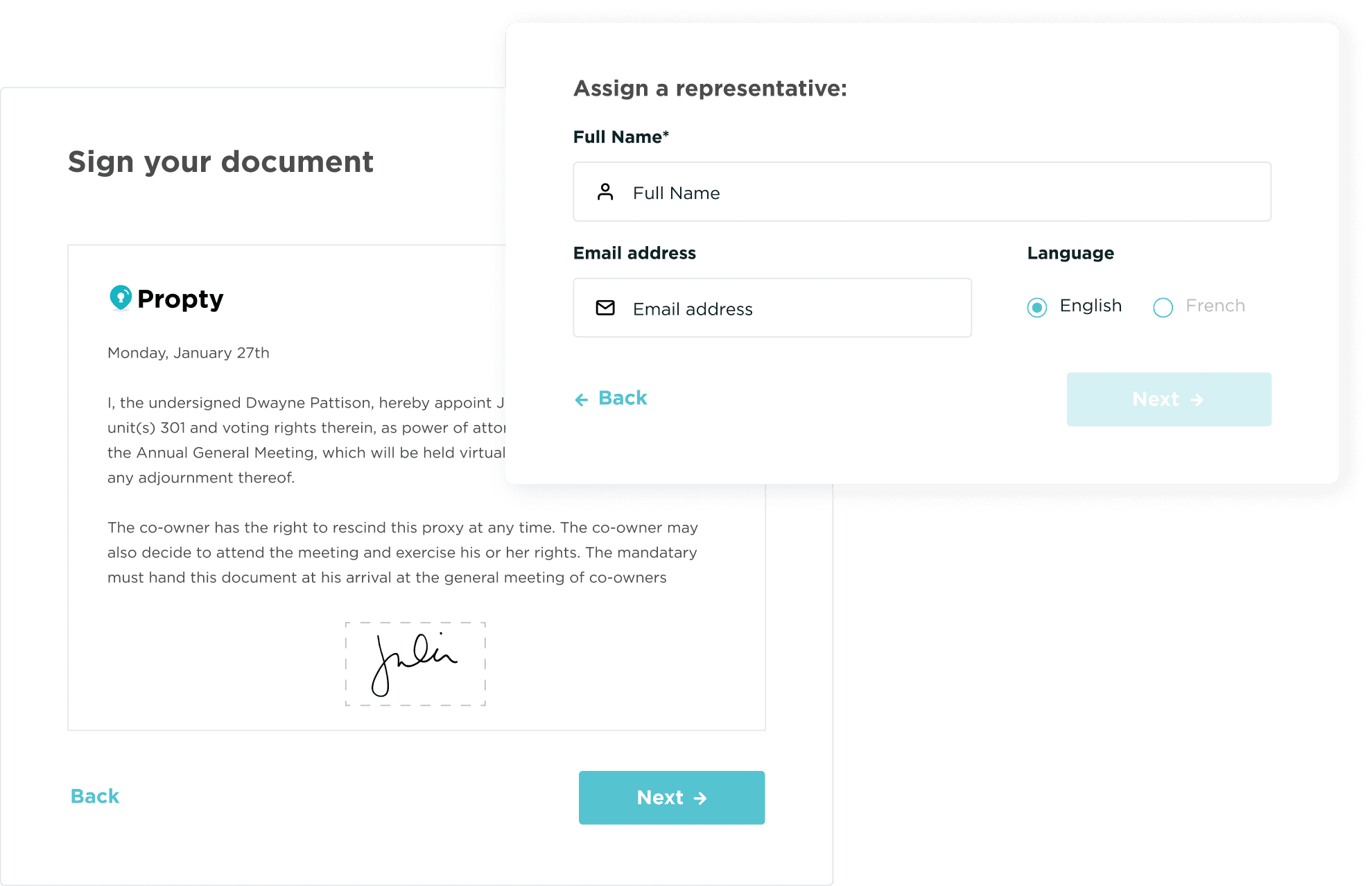1372x886 pixels.
Task: Click arrow icon in Sign document Next button
Action: [700, 798]
